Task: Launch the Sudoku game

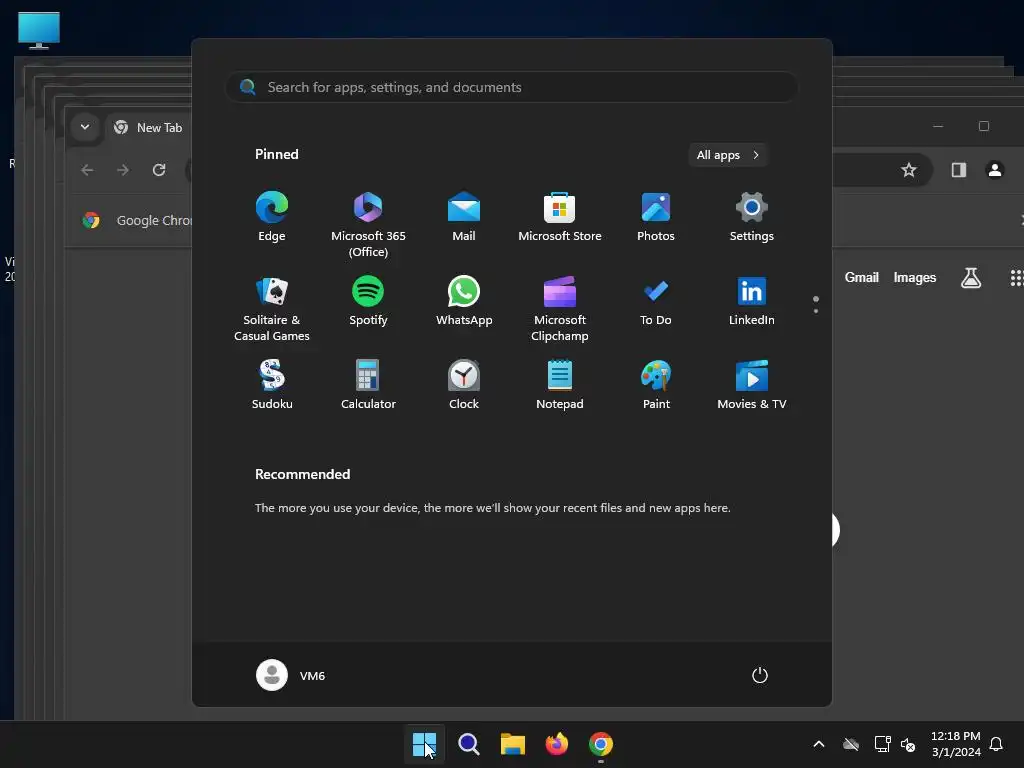Action: pyautogui.click(x=272, y=385)
